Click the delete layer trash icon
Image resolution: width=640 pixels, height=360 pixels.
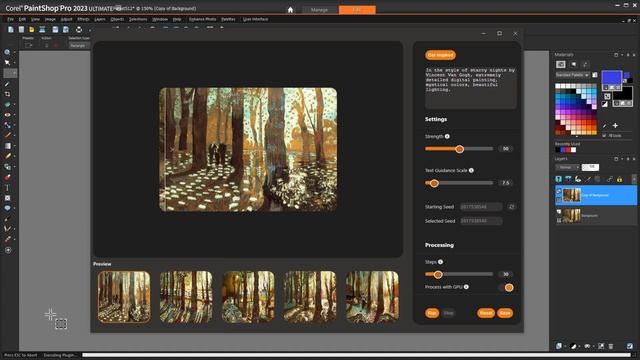611,347
